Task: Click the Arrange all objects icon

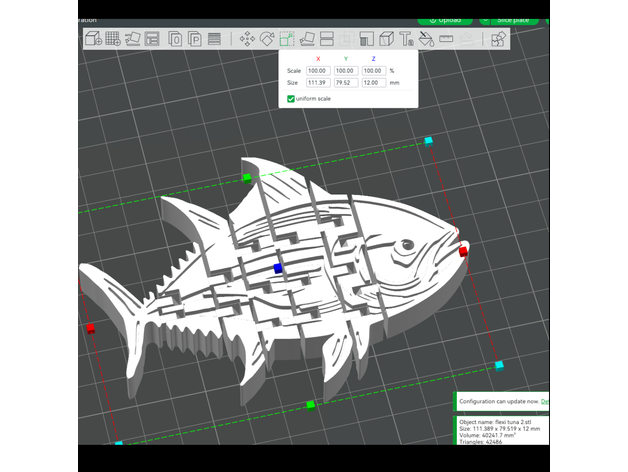Action: point(153,39)
